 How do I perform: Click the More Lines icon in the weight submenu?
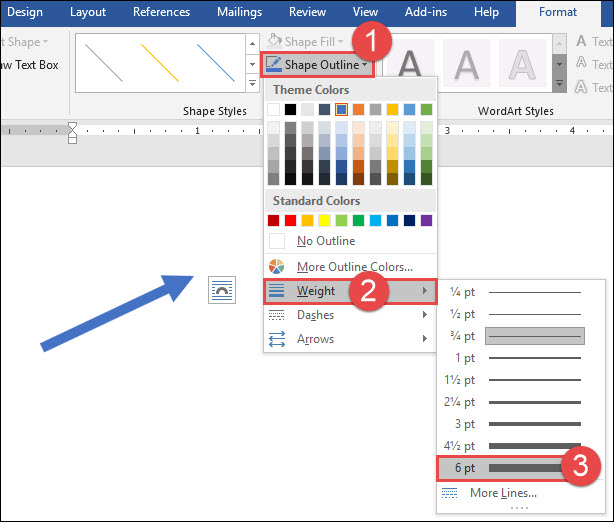(x=449, y=493)
